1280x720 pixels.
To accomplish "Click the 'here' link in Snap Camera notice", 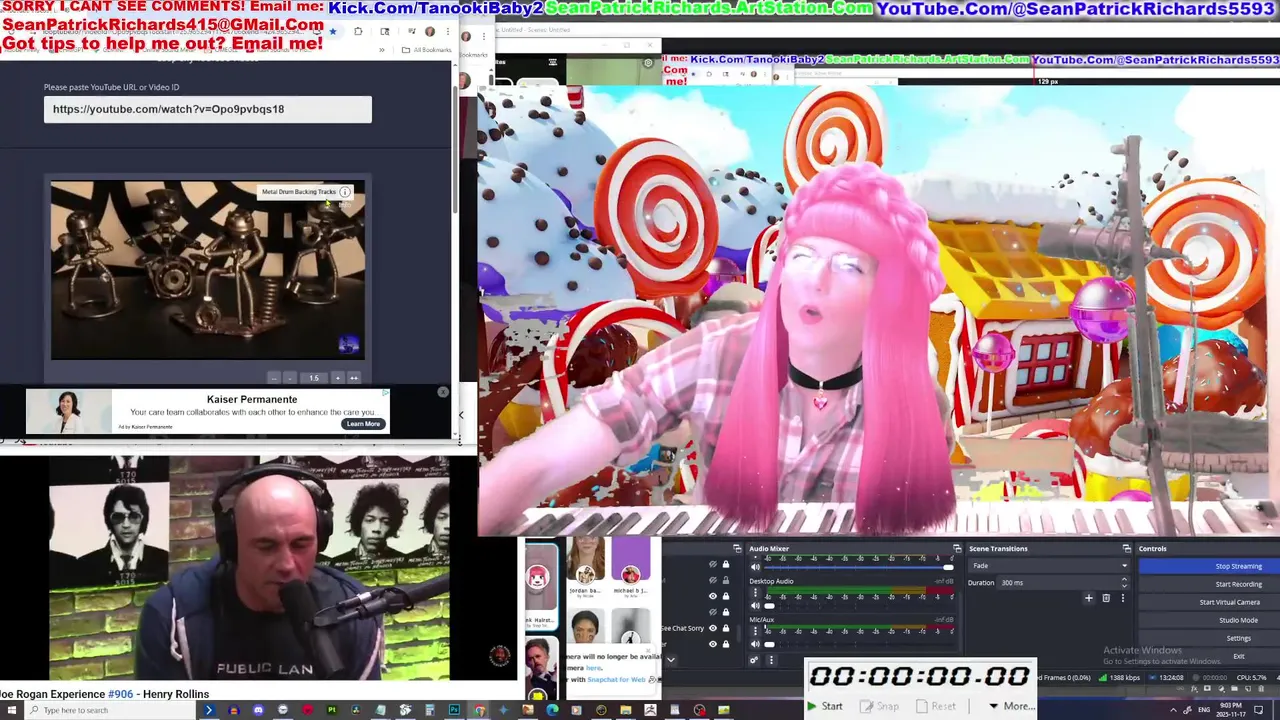I will (x=594, y=668).
